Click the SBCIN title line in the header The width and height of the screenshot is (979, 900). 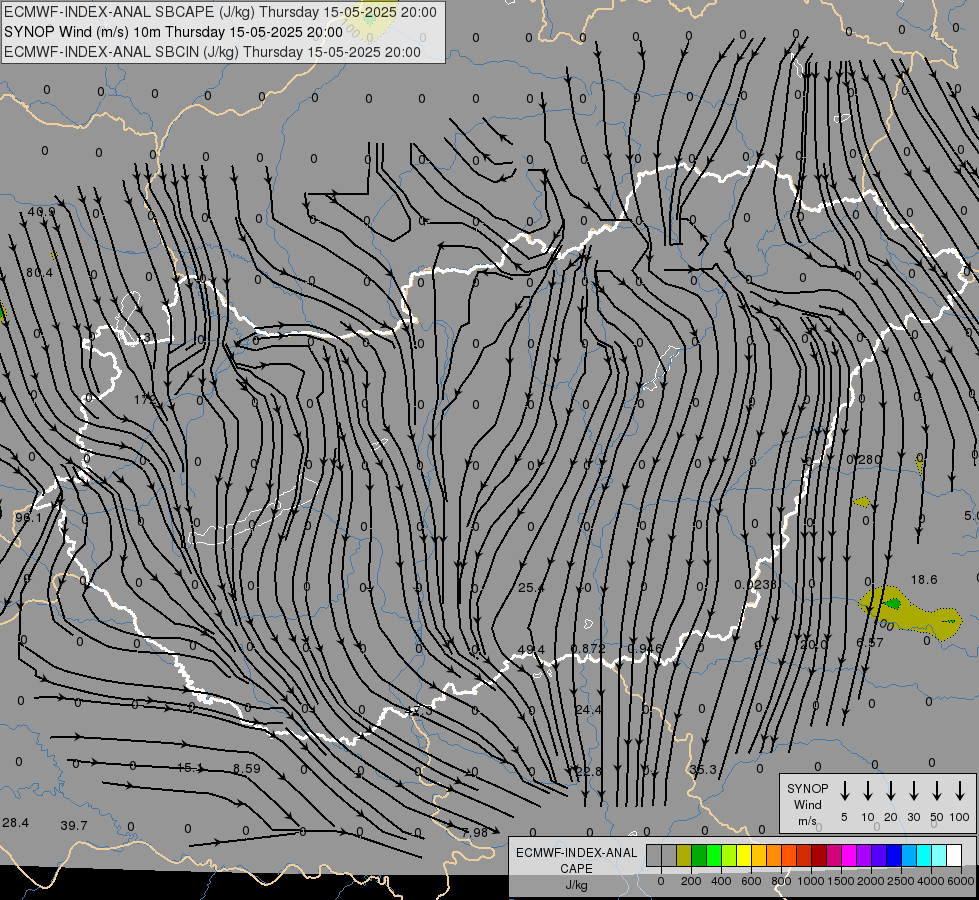(x=212, y=52)
